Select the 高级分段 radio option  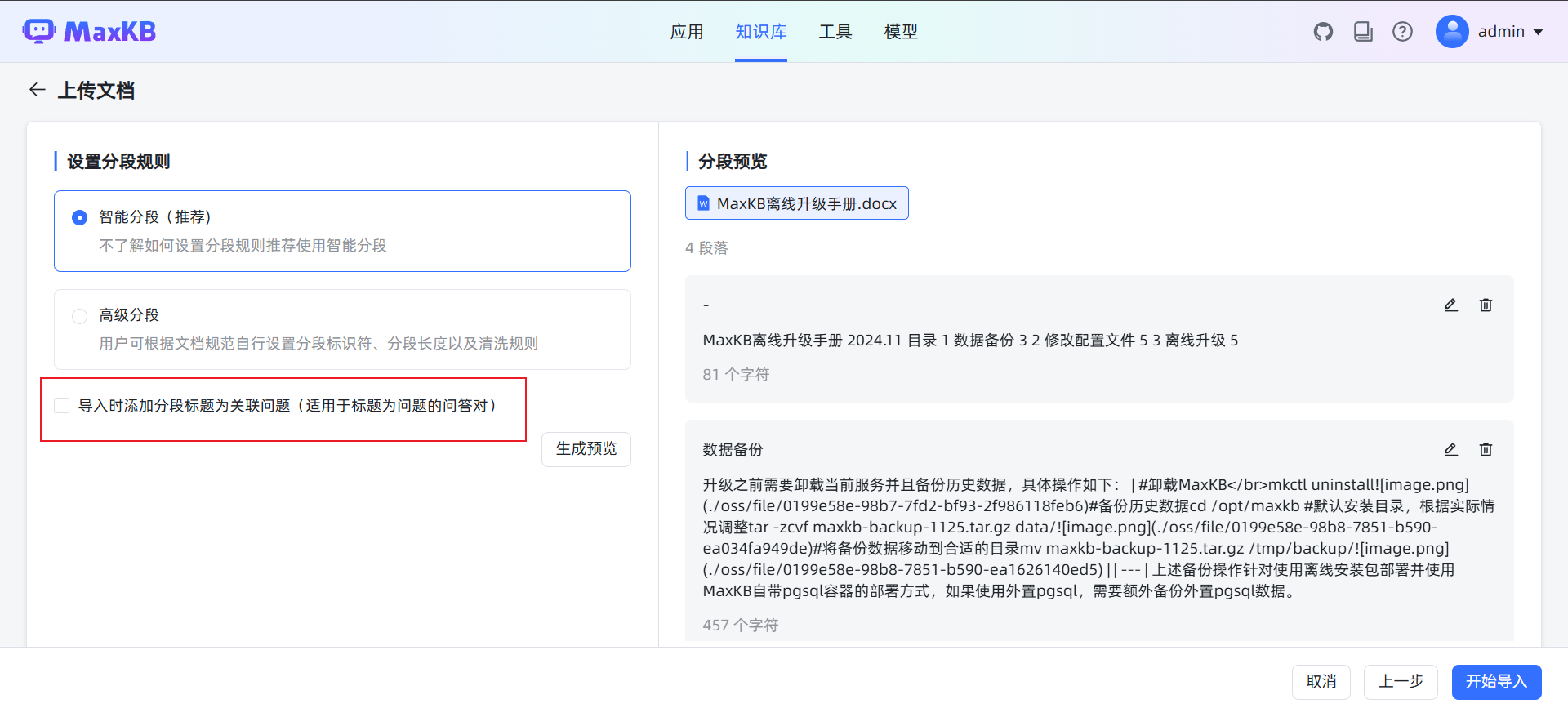(x=79, y=316)
